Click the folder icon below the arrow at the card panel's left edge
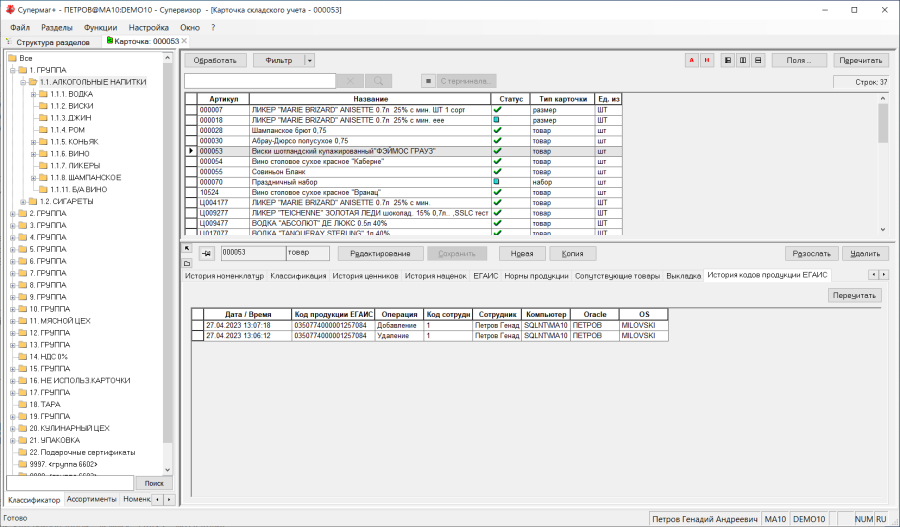The height and width of the screenshot is (527, 900). pyautogui.click(x=187, y=264)
